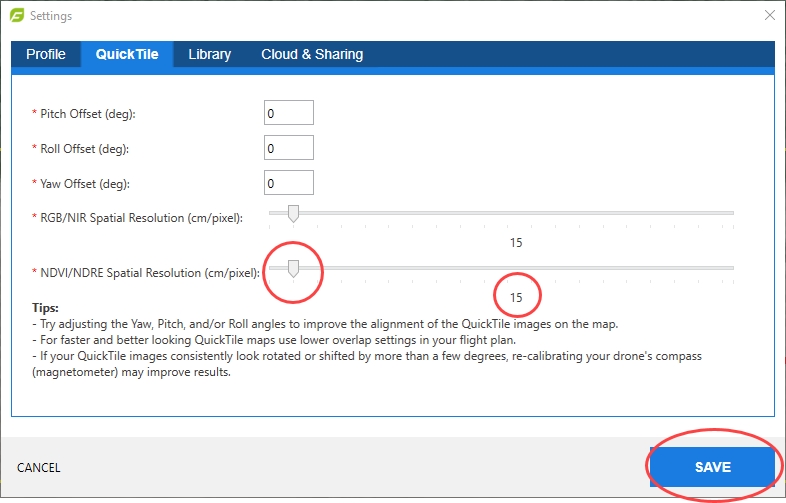Click CANCEL to discard changes
This screenshot has width=786, height=503.
coord(39,467)
